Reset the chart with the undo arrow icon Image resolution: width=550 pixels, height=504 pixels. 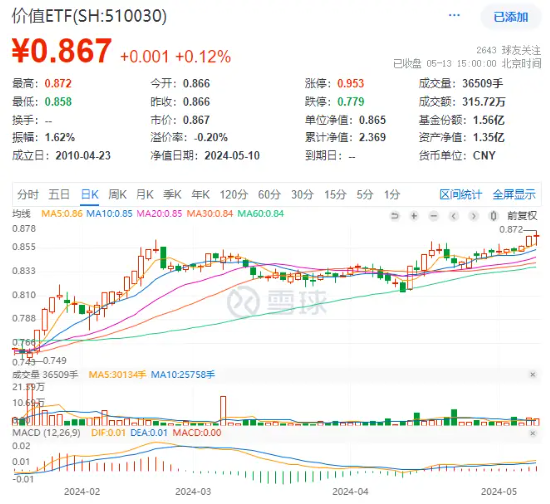pyautogui.click(x=395, y=216)
